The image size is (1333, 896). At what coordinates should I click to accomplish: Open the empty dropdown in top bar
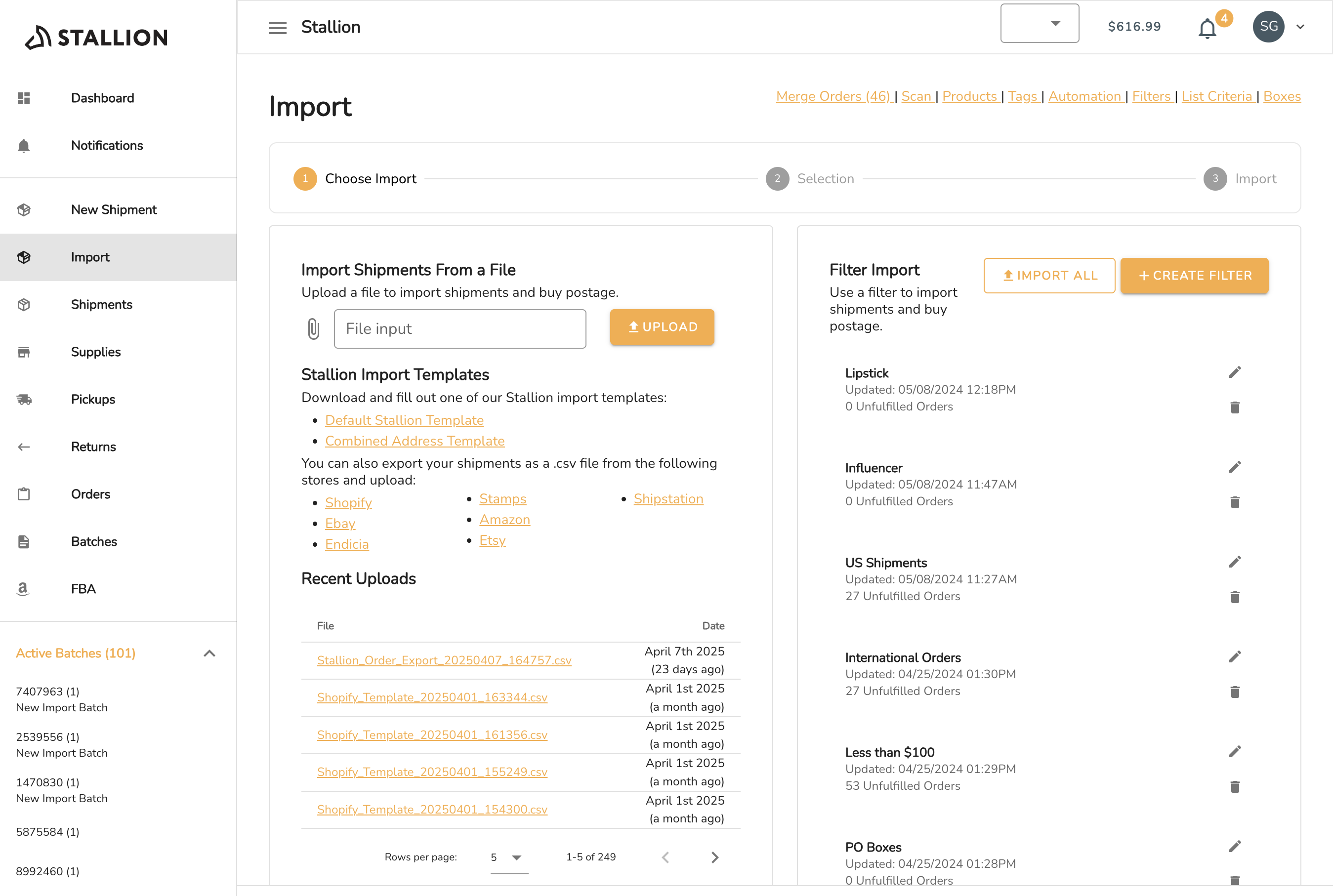(x=1039, y=23)
